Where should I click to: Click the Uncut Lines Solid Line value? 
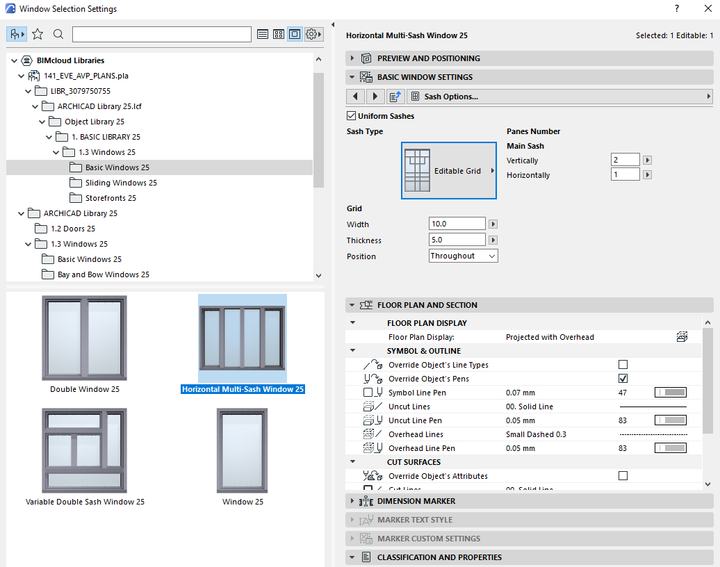(529, 406)
